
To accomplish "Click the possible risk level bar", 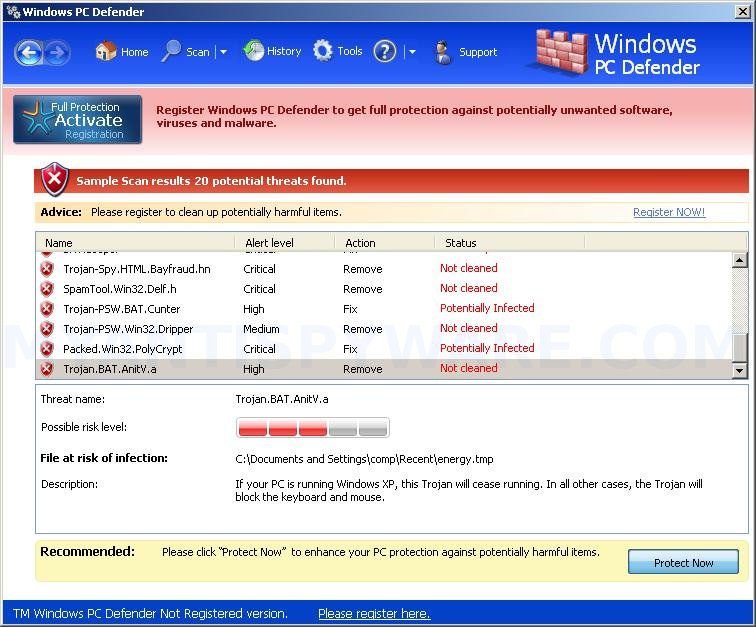I will point(313,427).
